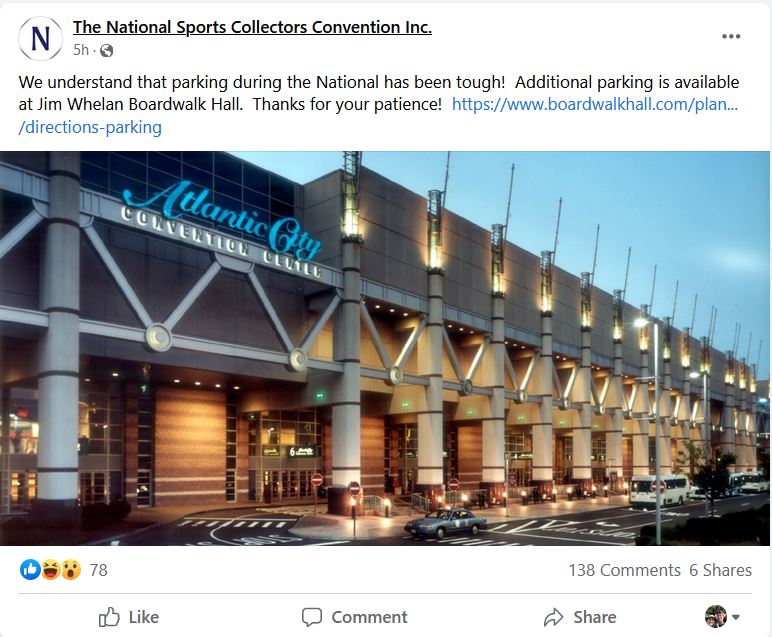The width and height of the screenshot is (772, 637).
Task: Click the blue thumbs-up reaction emoji
Action: (x=30, y=570)
